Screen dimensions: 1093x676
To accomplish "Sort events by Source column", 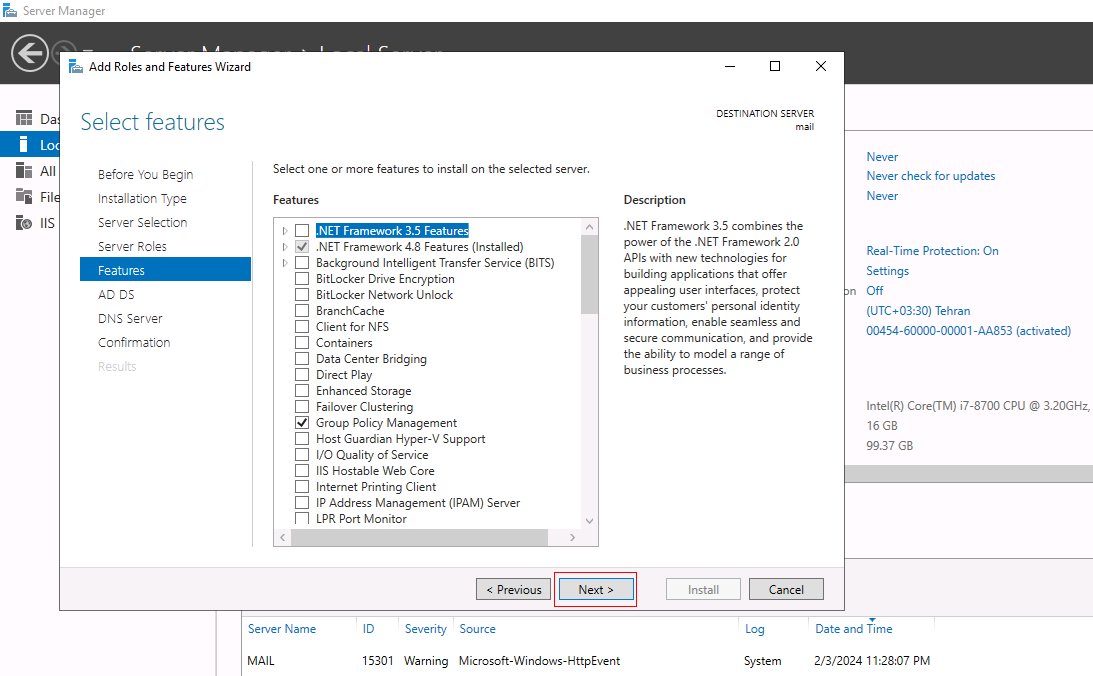I will pos(477,629).
